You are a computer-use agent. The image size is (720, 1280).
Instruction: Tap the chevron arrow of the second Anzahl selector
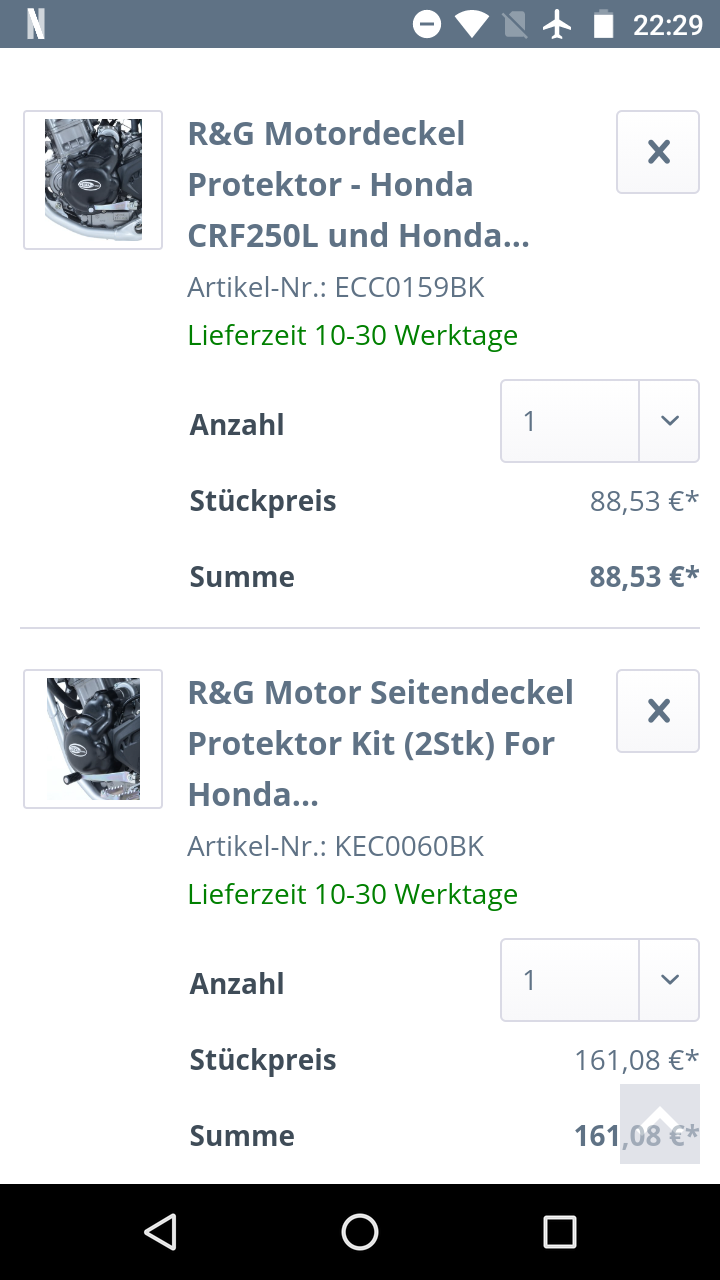point(669,980)
